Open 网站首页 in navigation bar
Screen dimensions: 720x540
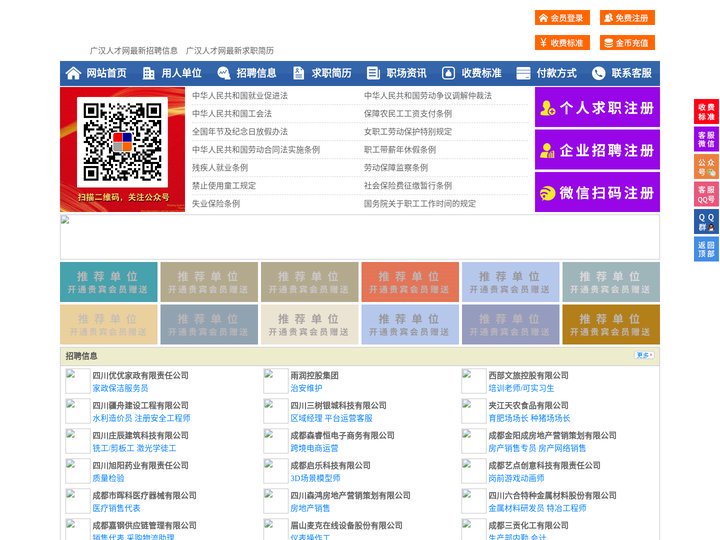[106, 73]
